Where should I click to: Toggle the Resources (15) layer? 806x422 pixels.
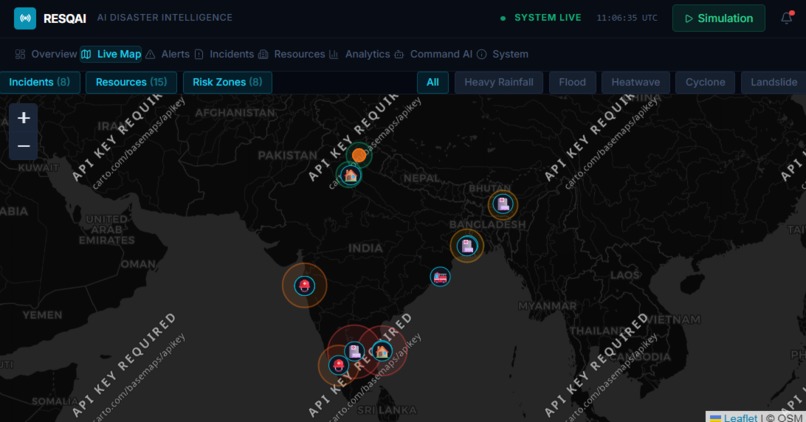(131, 82)
